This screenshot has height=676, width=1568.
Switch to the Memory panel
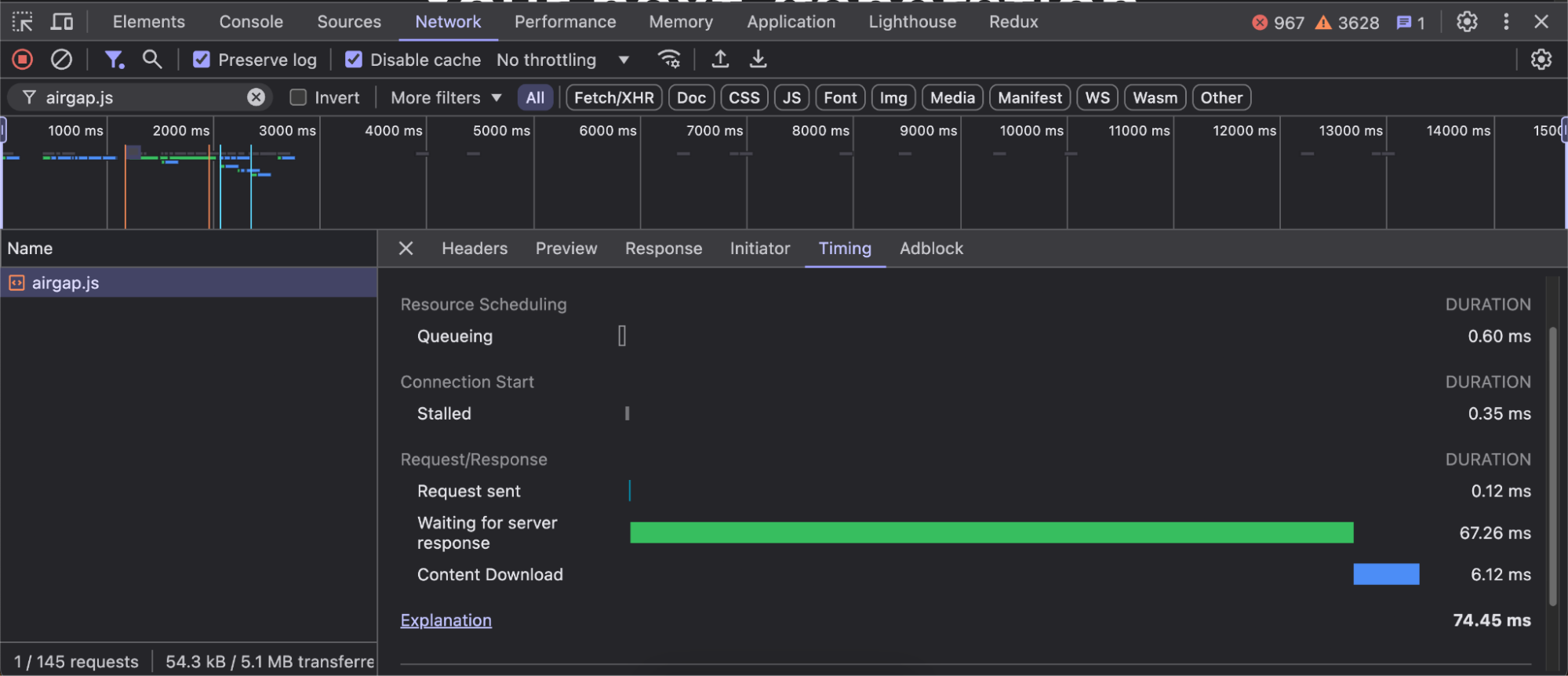[x=681, y=21]
